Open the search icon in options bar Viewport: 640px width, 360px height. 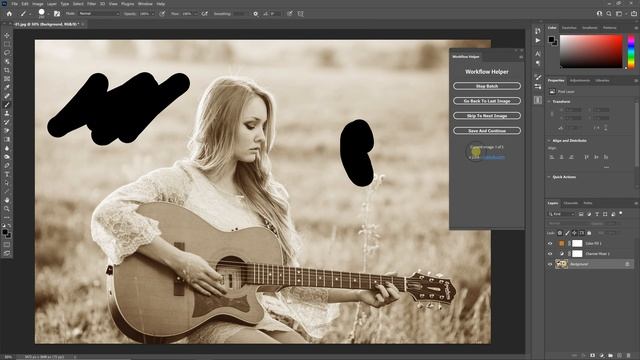coord(609,14)
